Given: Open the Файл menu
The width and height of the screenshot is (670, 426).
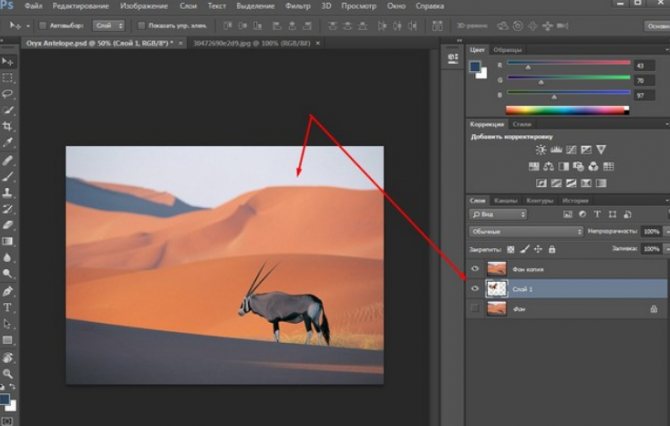Looking at the screenshot, I should [x=33, y=6].
